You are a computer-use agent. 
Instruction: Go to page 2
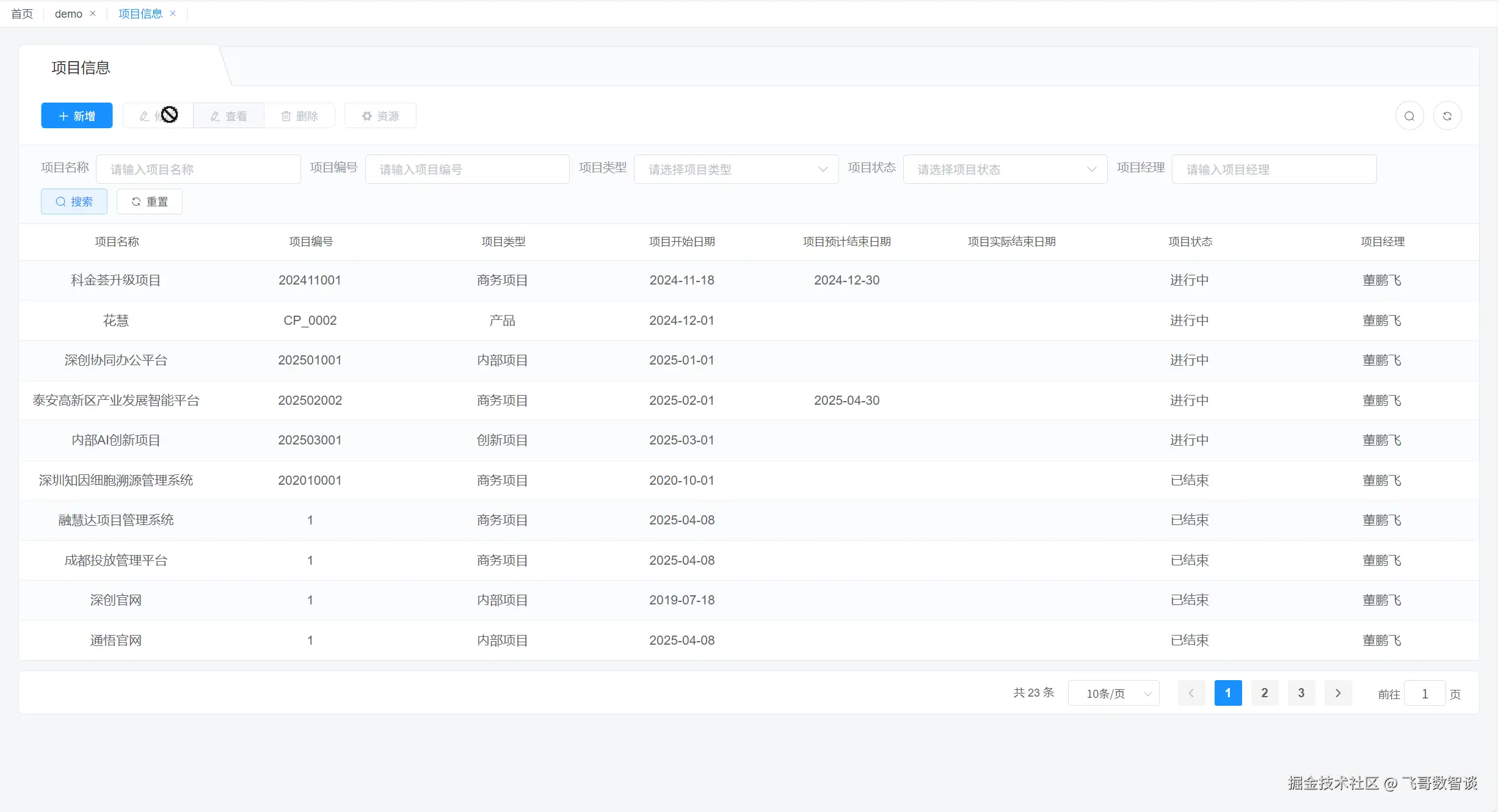(x=1264, y=693)
